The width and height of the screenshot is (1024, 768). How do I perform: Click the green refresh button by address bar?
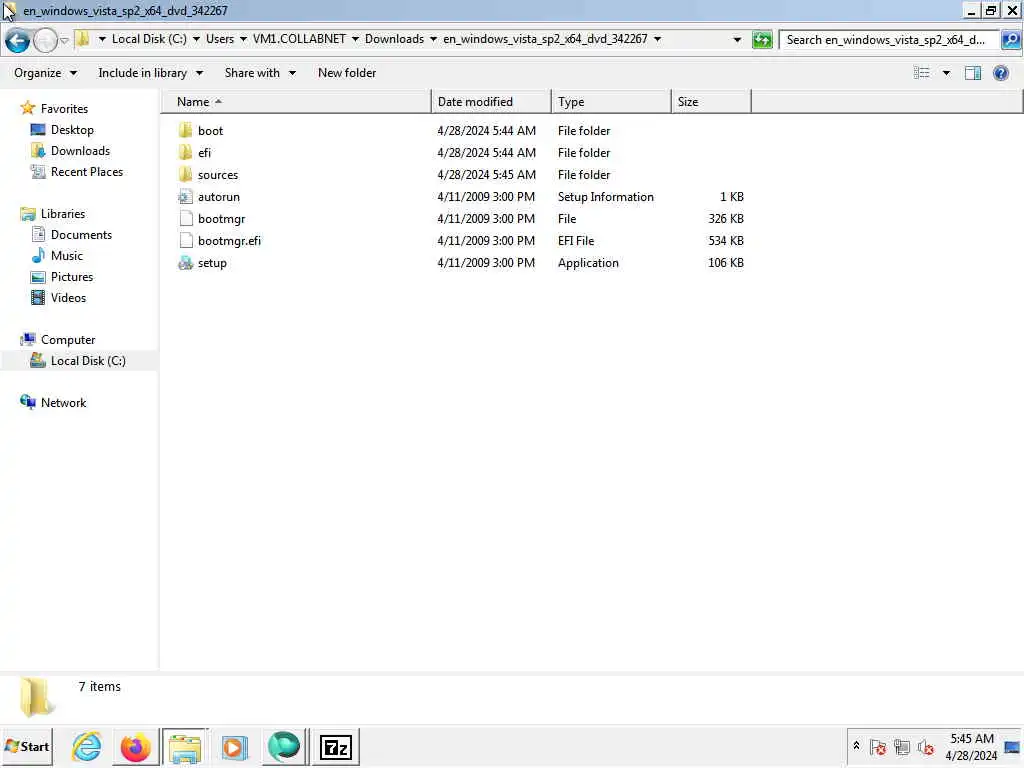761,40
